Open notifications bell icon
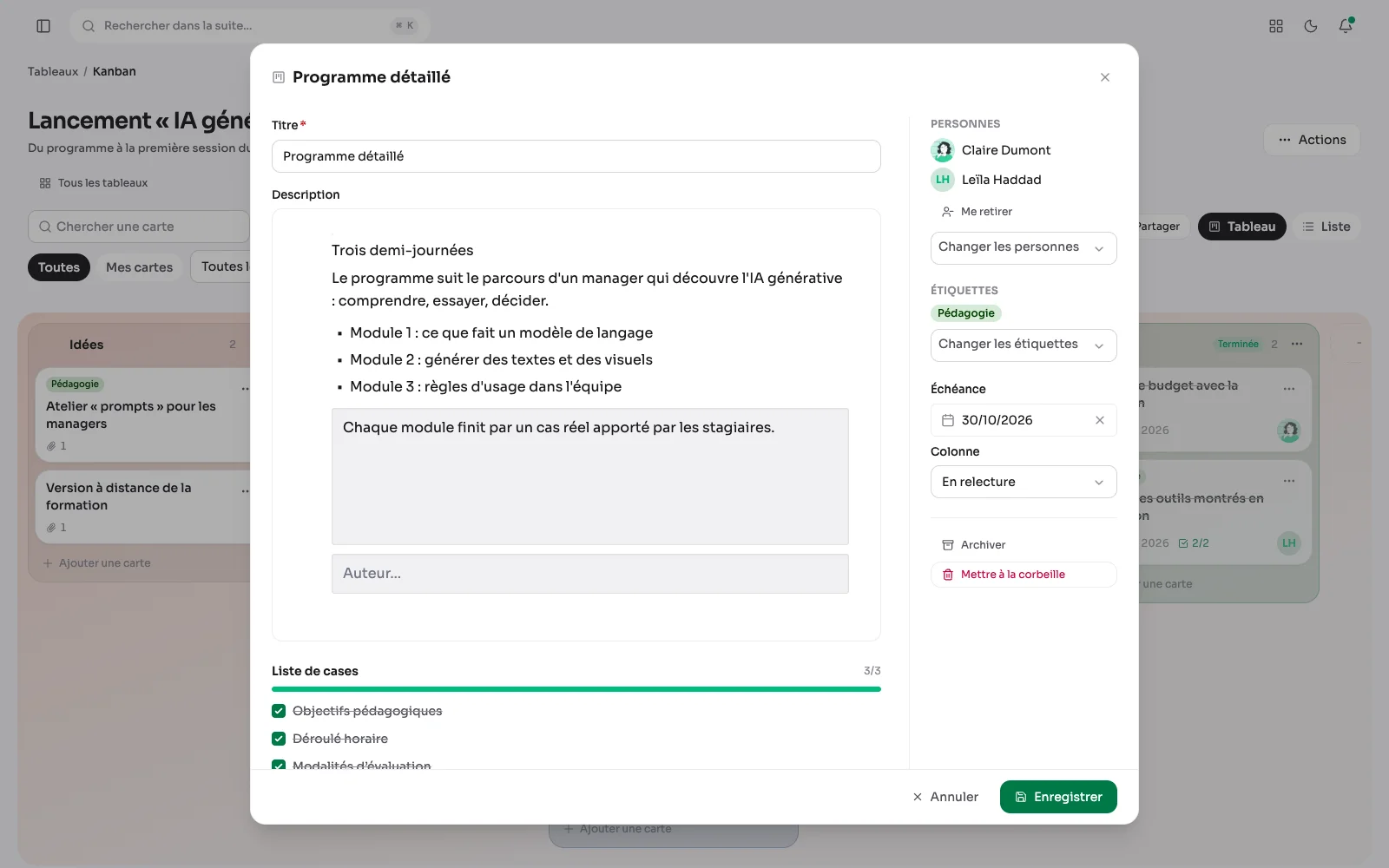The height and width of the screenshot is (868, 1389). click(1346, 26)
